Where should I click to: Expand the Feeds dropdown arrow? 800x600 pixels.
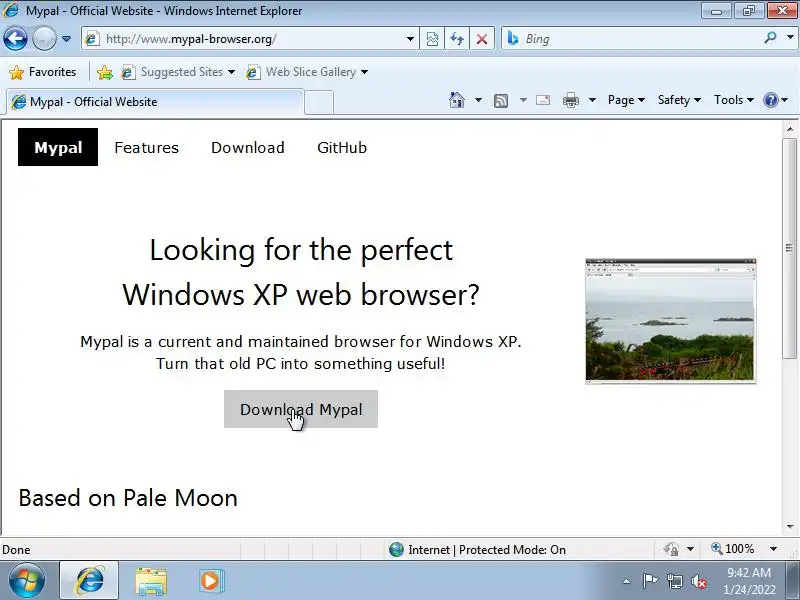point(523,100)
